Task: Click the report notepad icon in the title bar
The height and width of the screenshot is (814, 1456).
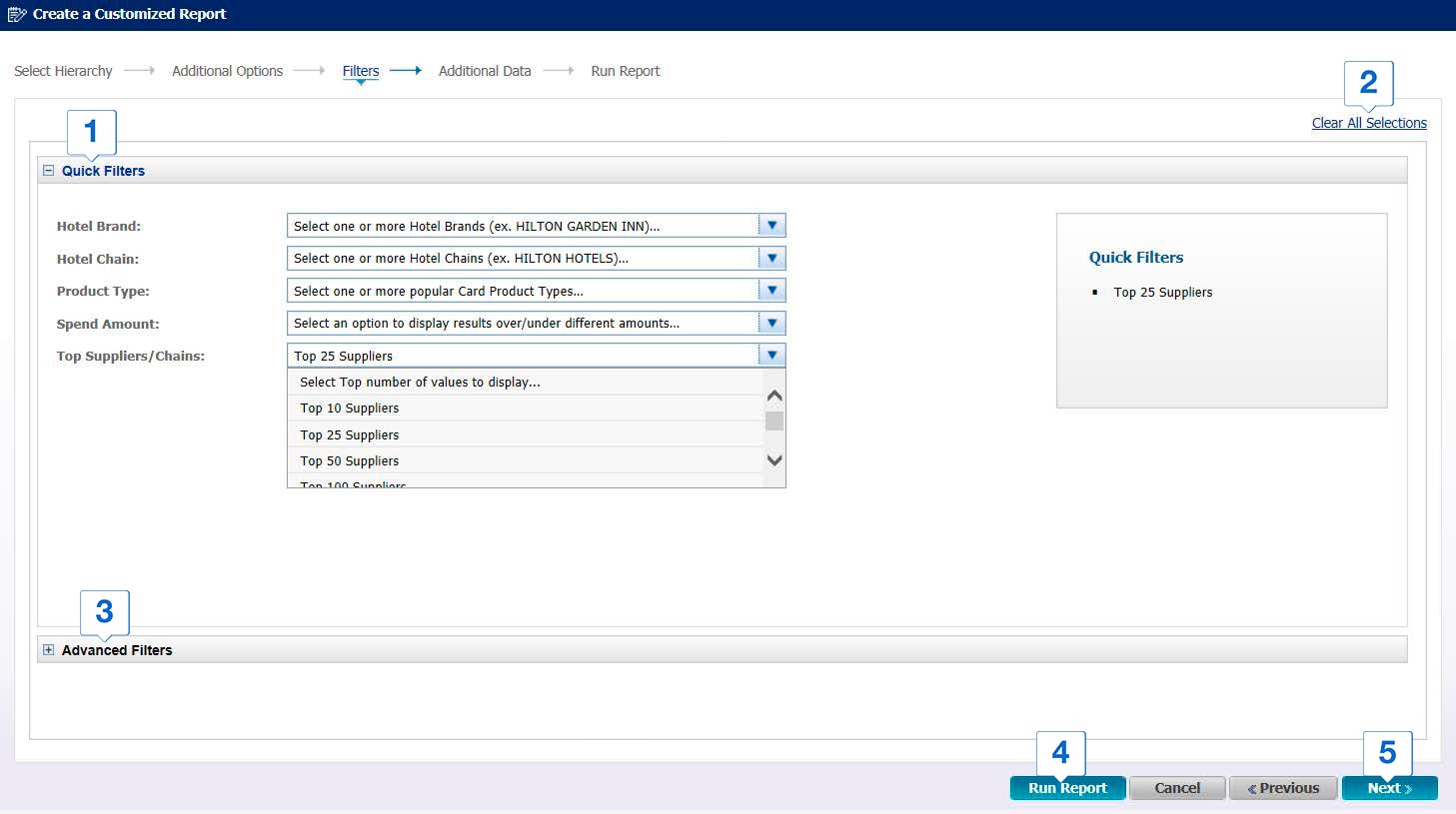Action: (17, 14)
